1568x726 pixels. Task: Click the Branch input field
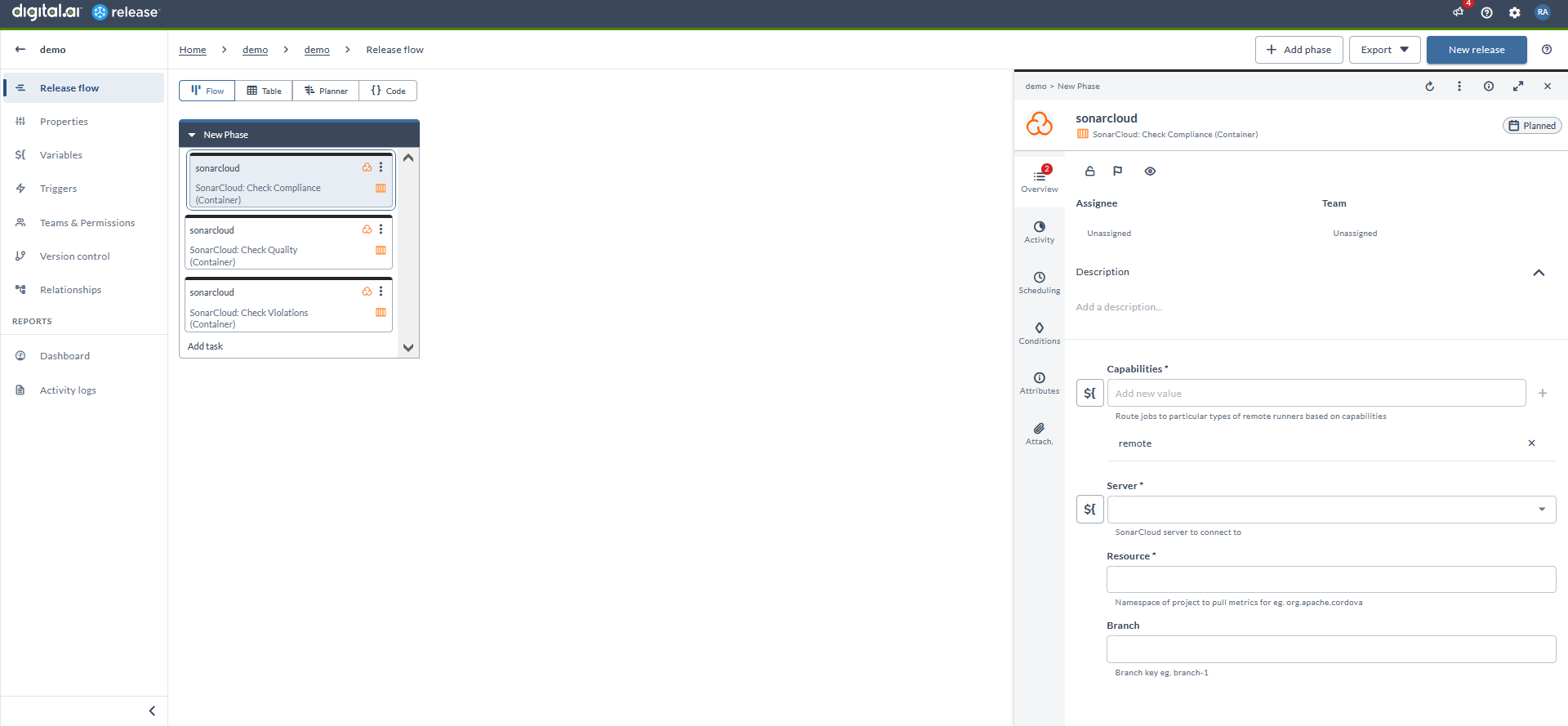(1331, 649)
